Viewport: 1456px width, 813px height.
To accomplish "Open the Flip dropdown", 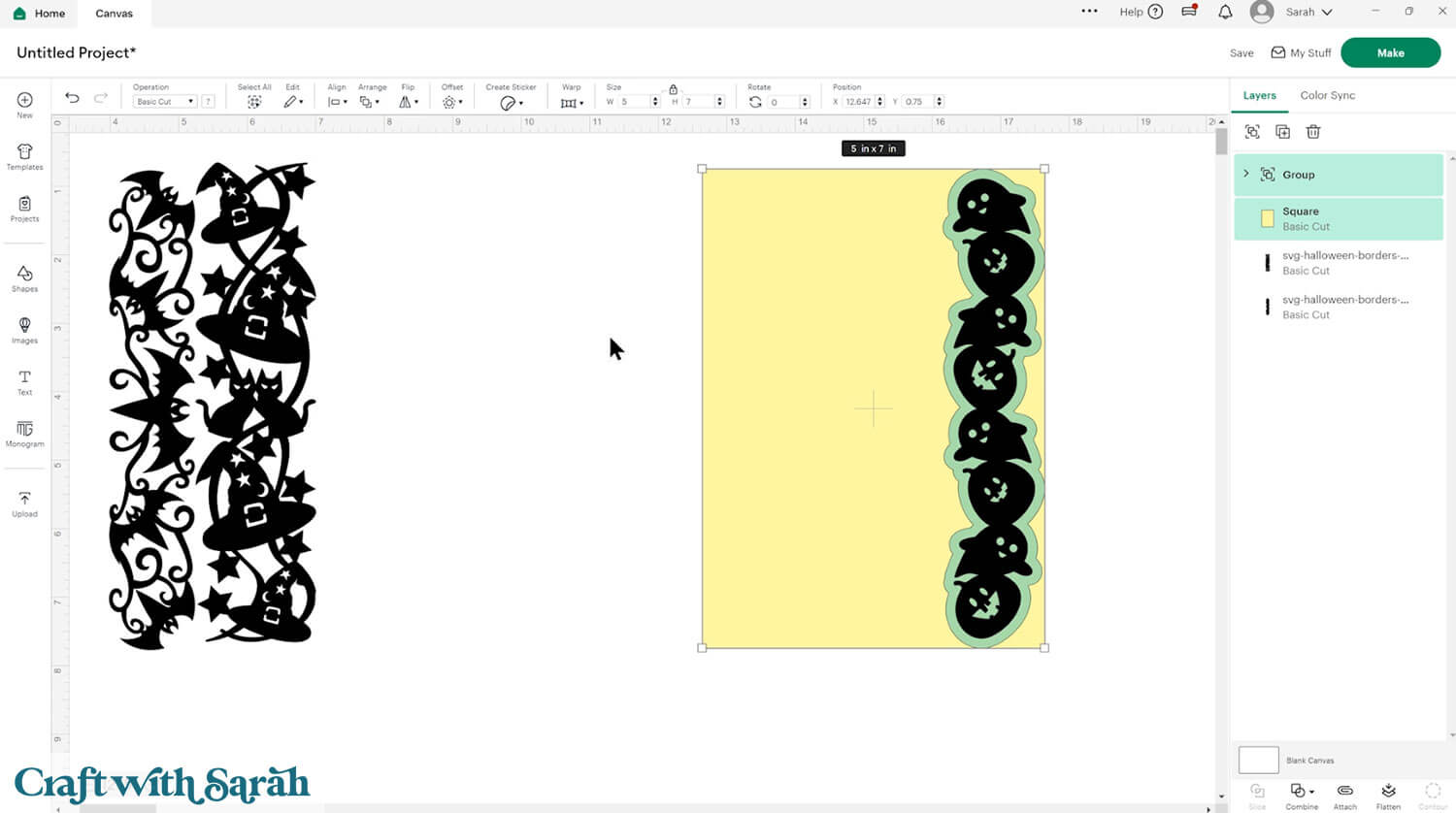I will pos(409,102).
